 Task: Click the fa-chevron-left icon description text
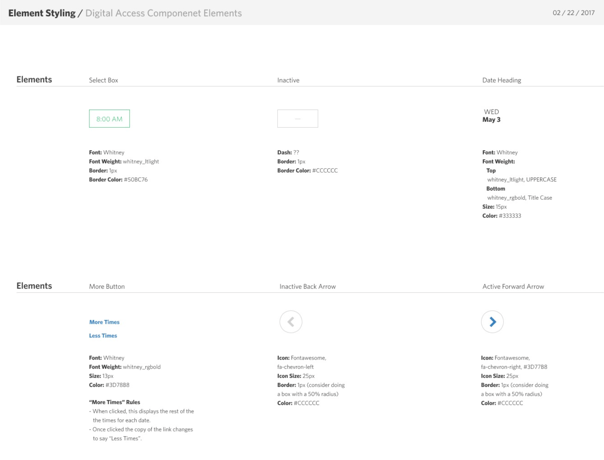(298, 367)
